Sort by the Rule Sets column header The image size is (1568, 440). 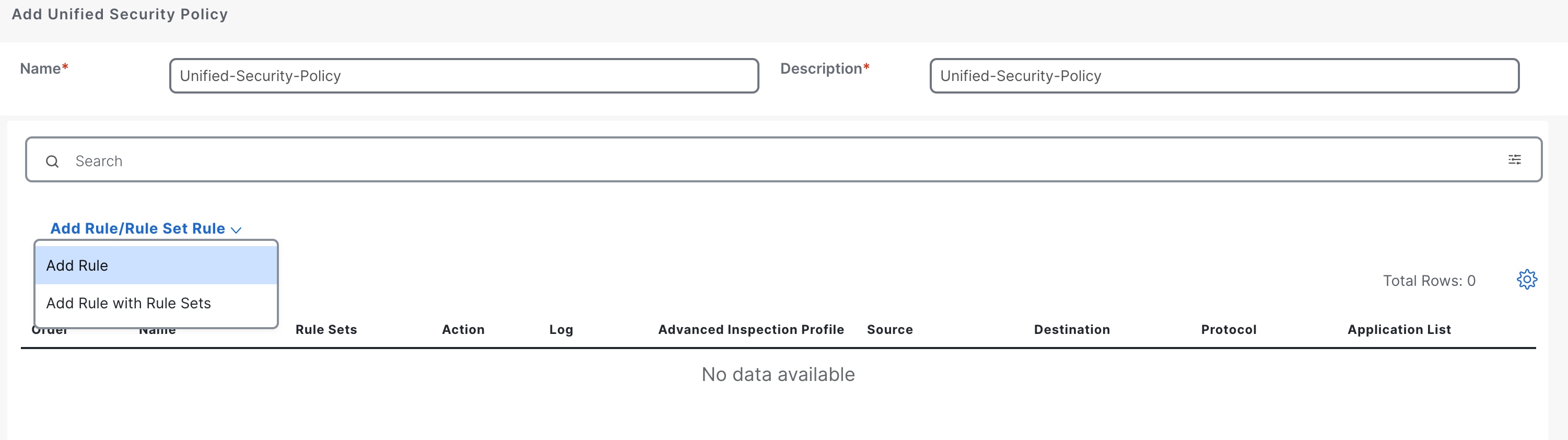pos(326,330)
